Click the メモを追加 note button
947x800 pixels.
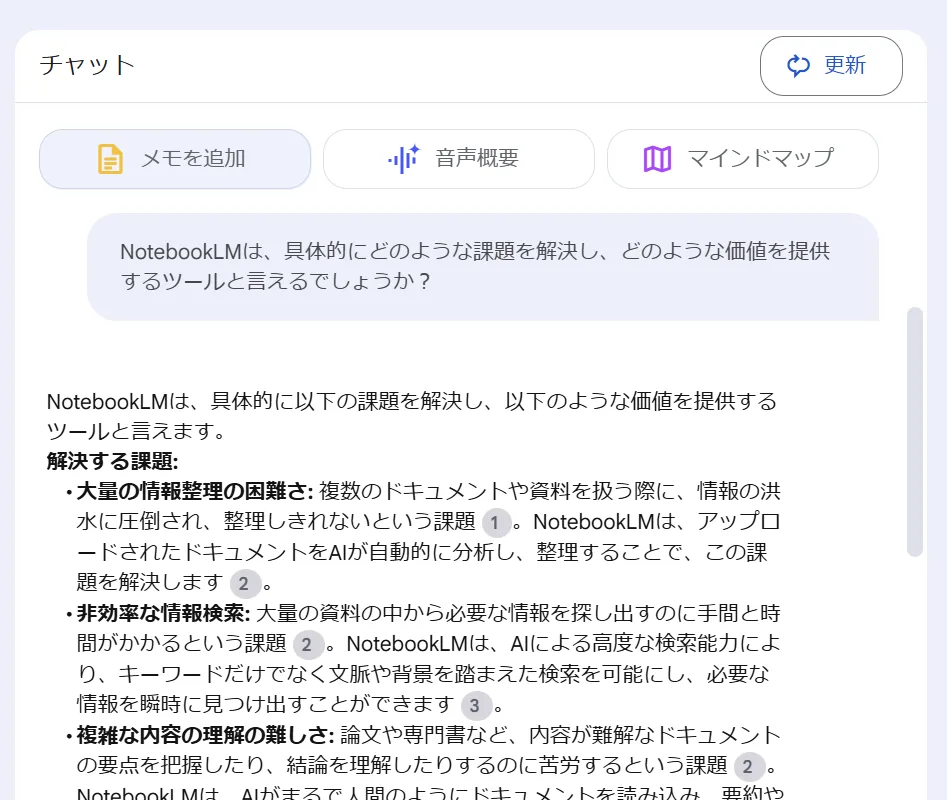175,159
